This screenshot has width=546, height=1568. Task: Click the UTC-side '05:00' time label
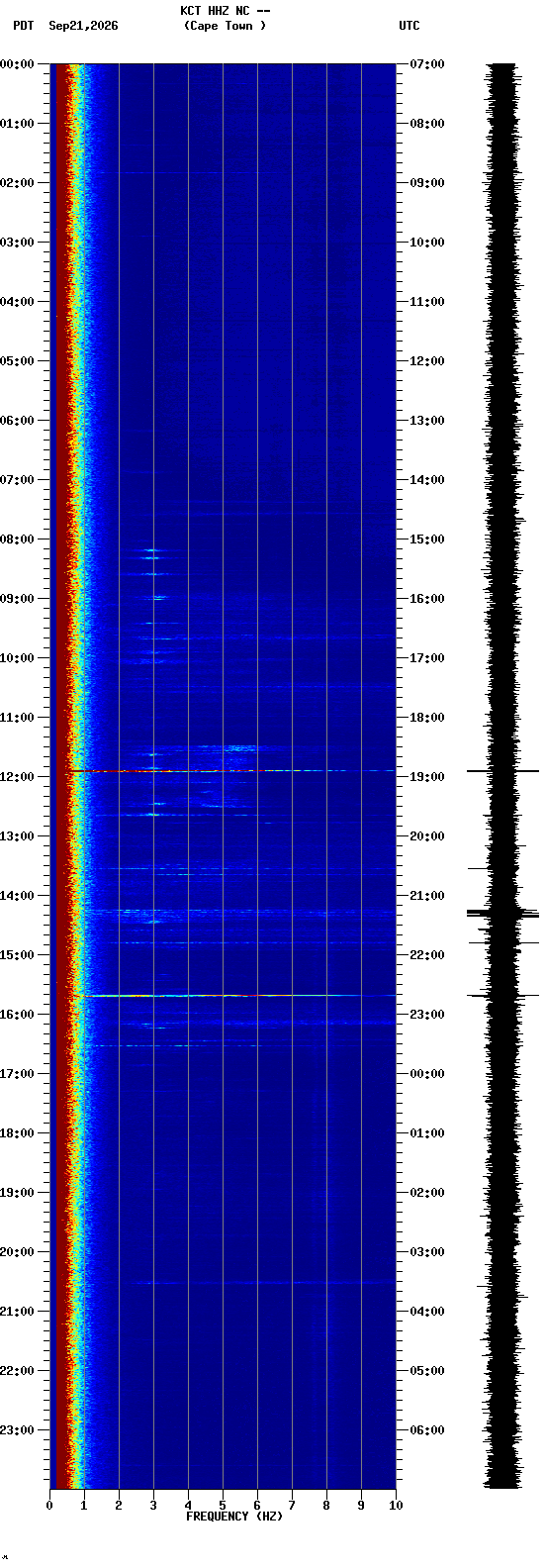point(427,1371)
